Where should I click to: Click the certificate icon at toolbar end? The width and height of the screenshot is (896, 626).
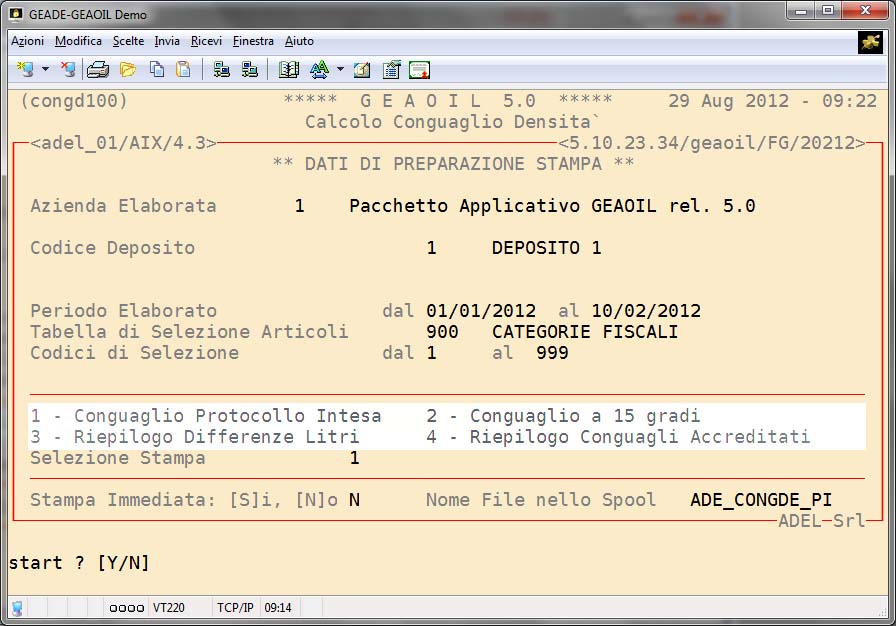tap(419, 70)
